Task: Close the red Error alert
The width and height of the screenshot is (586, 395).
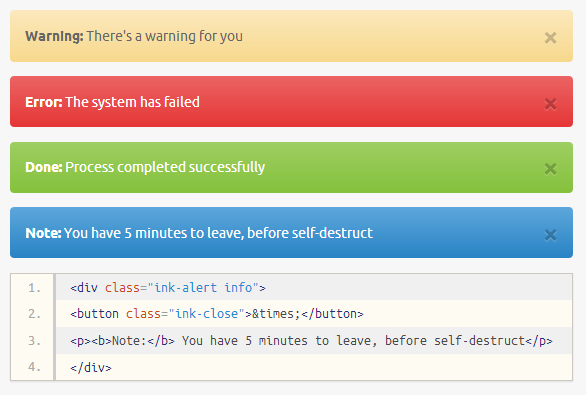Action: (550, 104)
